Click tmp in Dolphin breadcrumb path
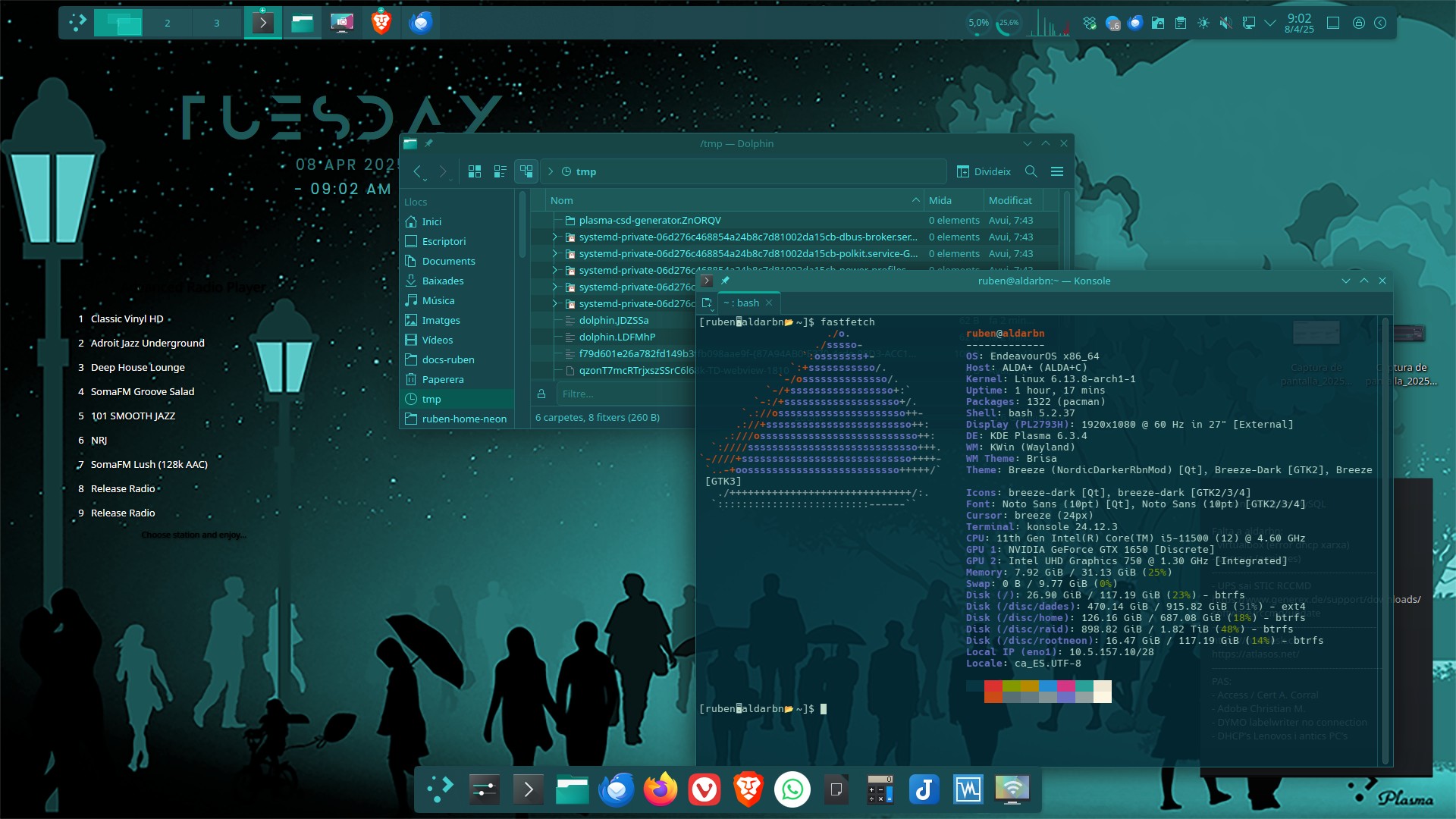Image resolution: width=1456 pixels, height=819 pixels. point(586,171)
